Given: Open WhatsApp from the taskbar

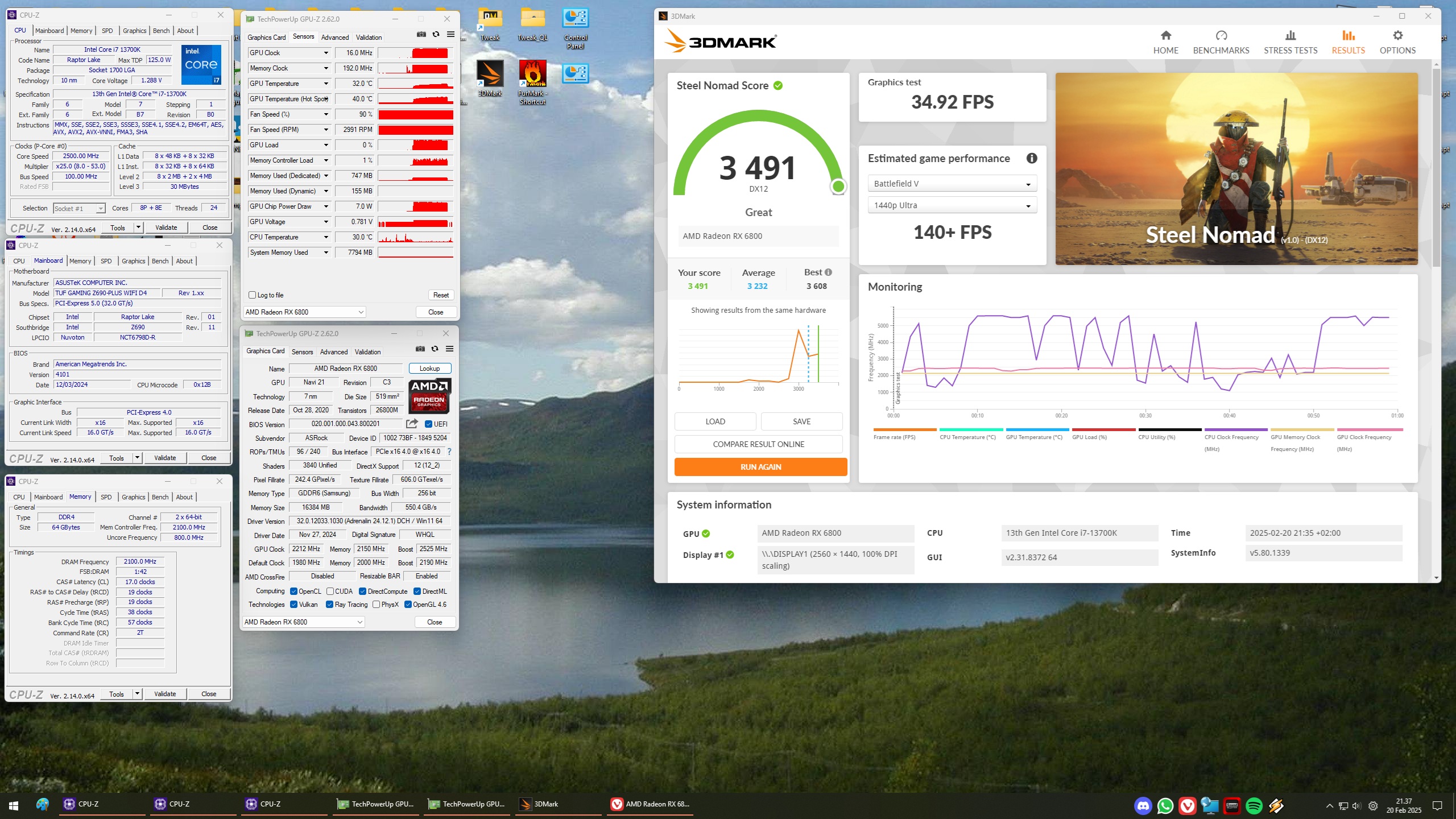Looking at the screenshot, I should [x=1165, y=805].
